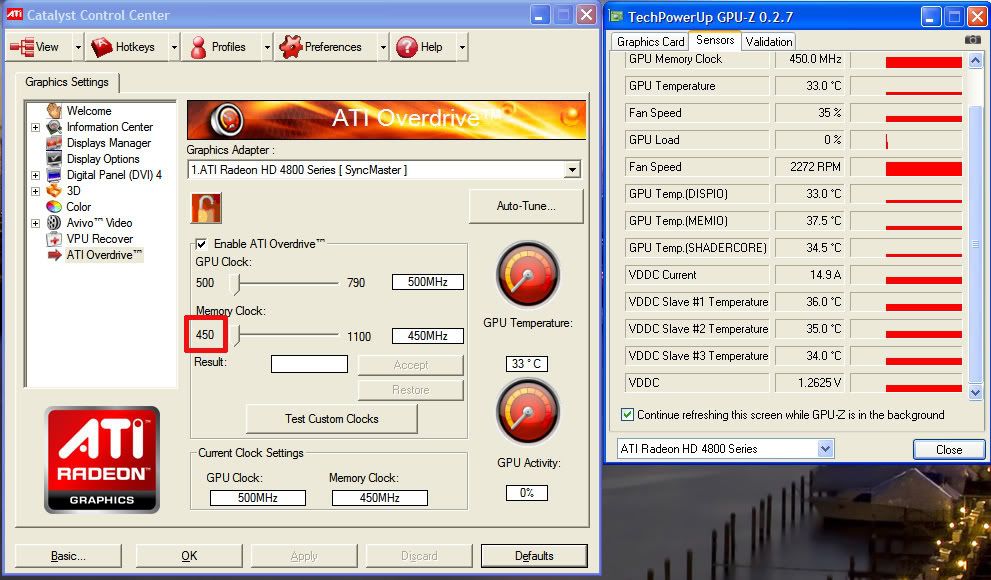Viewport: 991px width, 580px height.
Task: Click the ATI Overdrive red arrow icon
Action: tap(54, 255)
